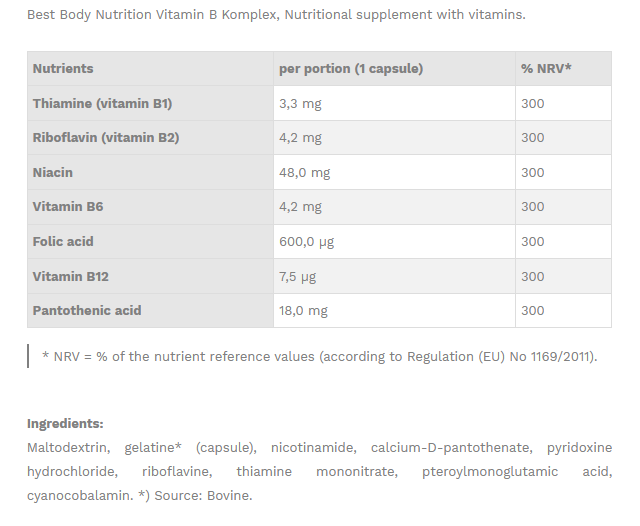Click the product title text line

tap(275, 15)
